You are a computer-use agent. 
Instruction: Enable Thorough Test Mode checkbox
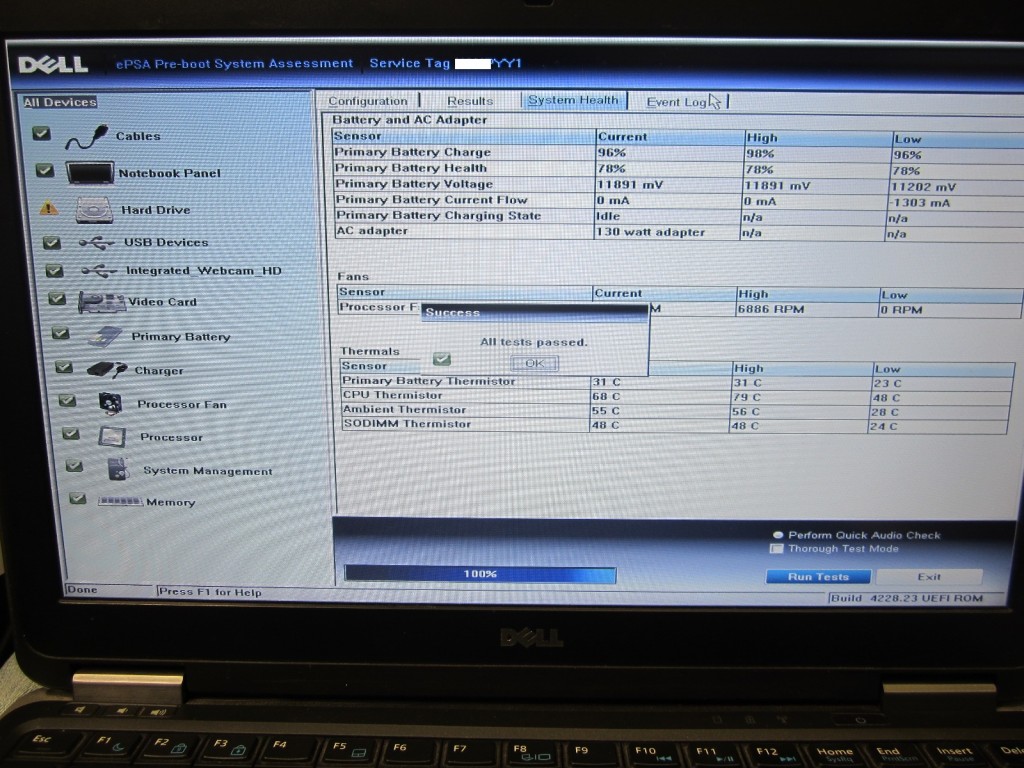776,549
